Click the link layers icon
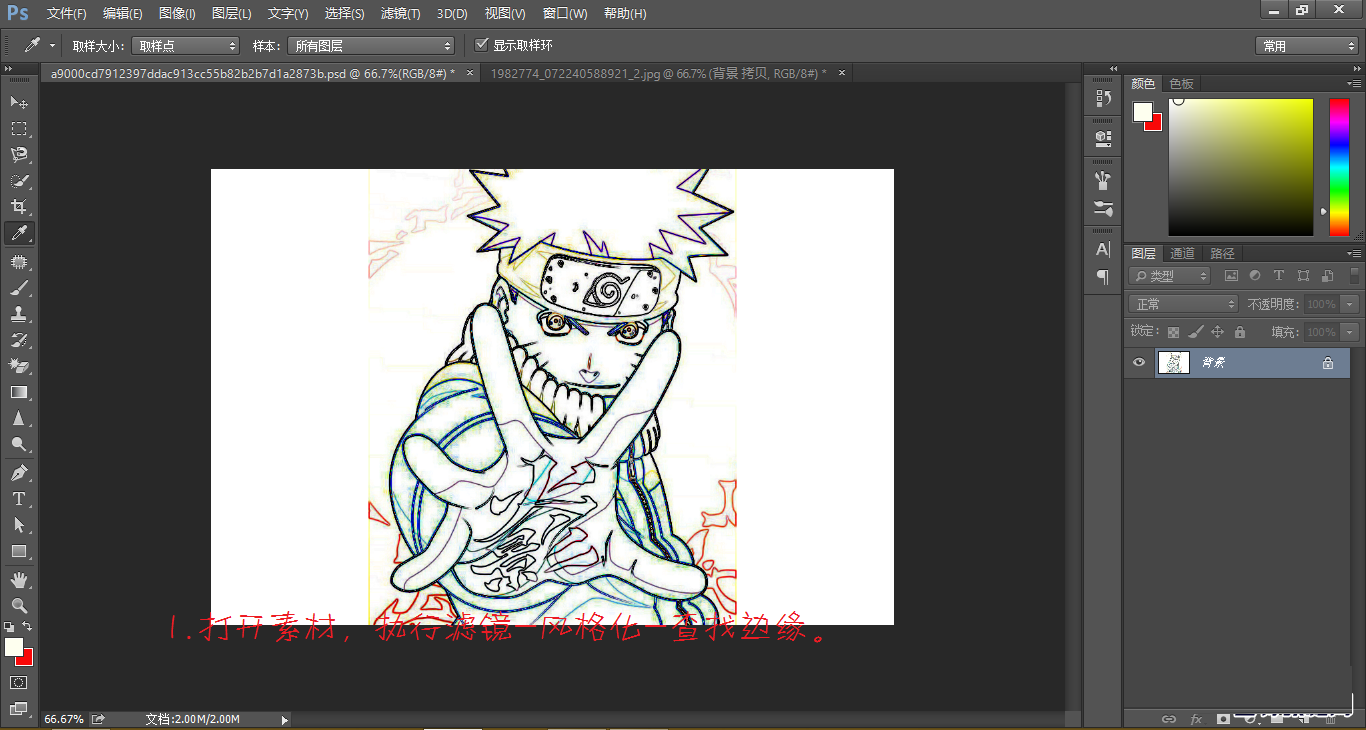The image size is (1366, 730). (x=1168, y=718)
